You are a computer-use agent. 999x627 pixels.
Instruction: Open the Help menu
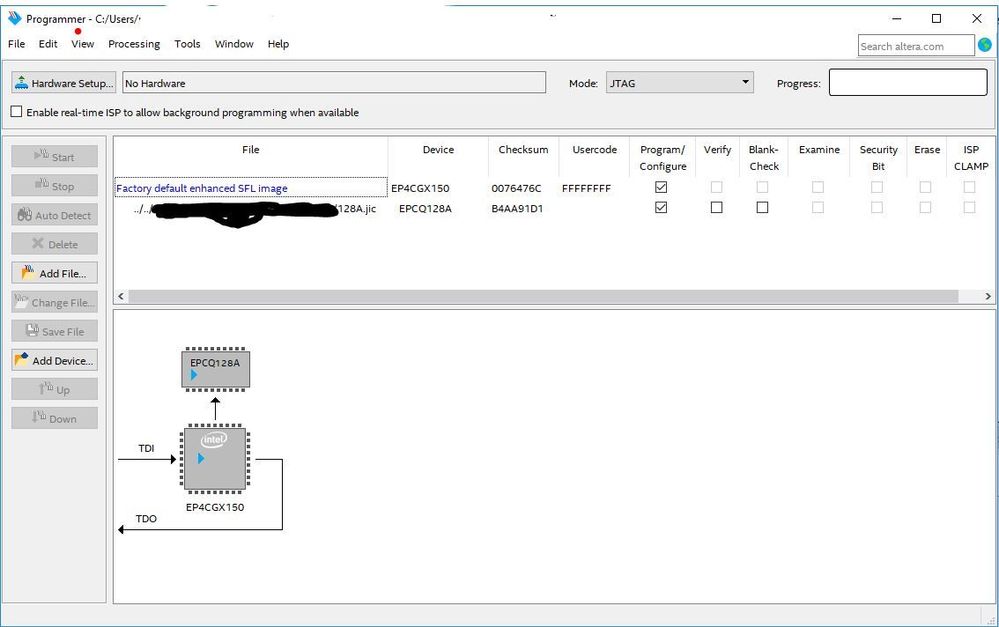click(x=278, y=44)
